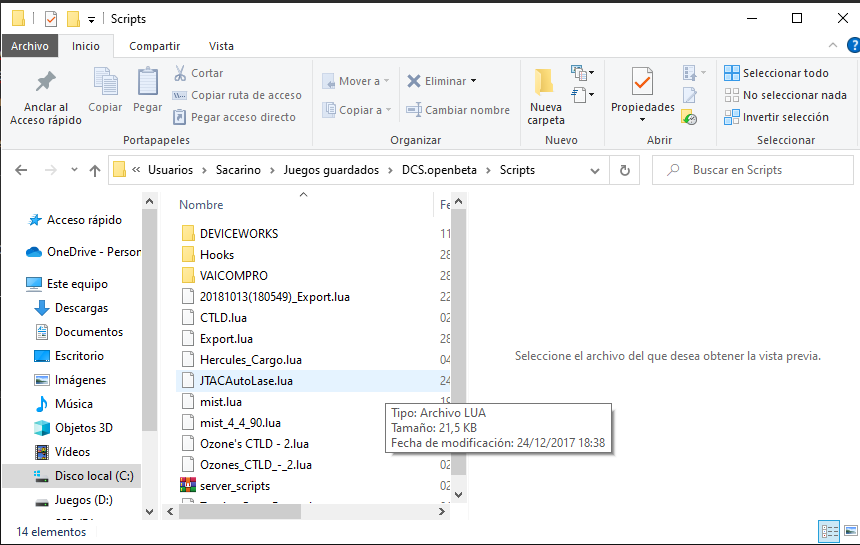Click DCS.openbeta in address path
Image resolution: width=860 pixels, height=545 pixels.
(439, 170)
